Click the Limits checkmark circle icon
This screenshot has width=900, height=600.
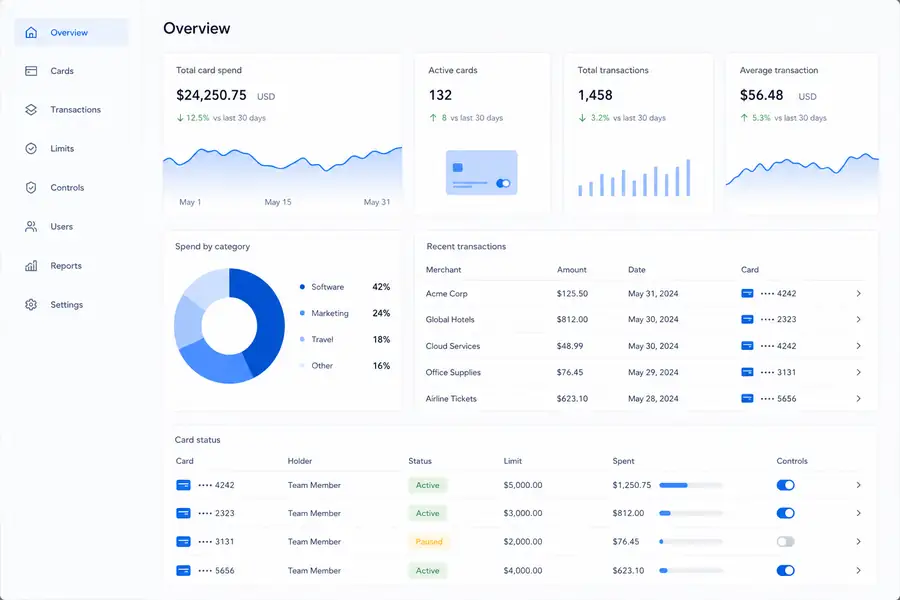(x=31, y=148)
